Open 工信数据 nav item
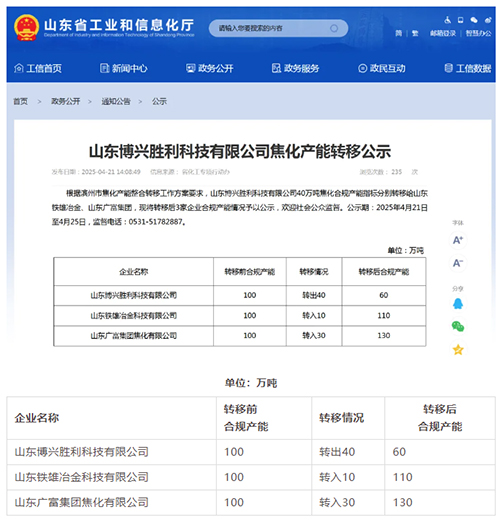 [468, 68]
